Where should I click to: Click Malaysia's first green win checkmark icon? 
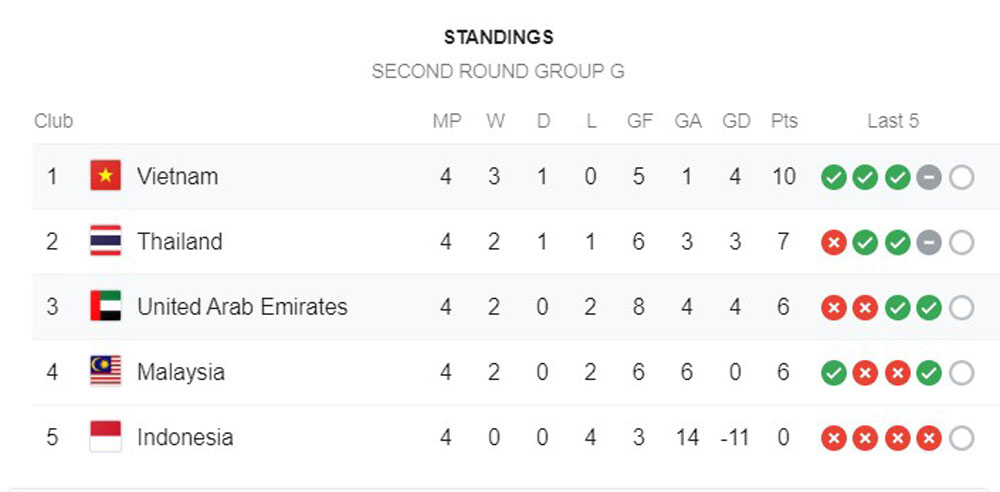click(834, 373)
